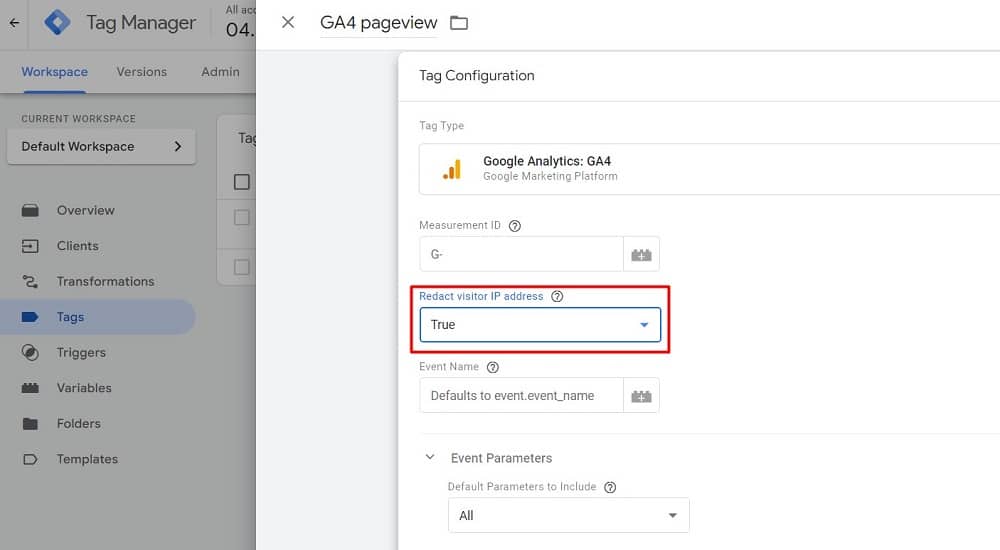The image size is (1000, 550).
Task: Collapse the Event Parameters section
Action: tap(430, 457)
